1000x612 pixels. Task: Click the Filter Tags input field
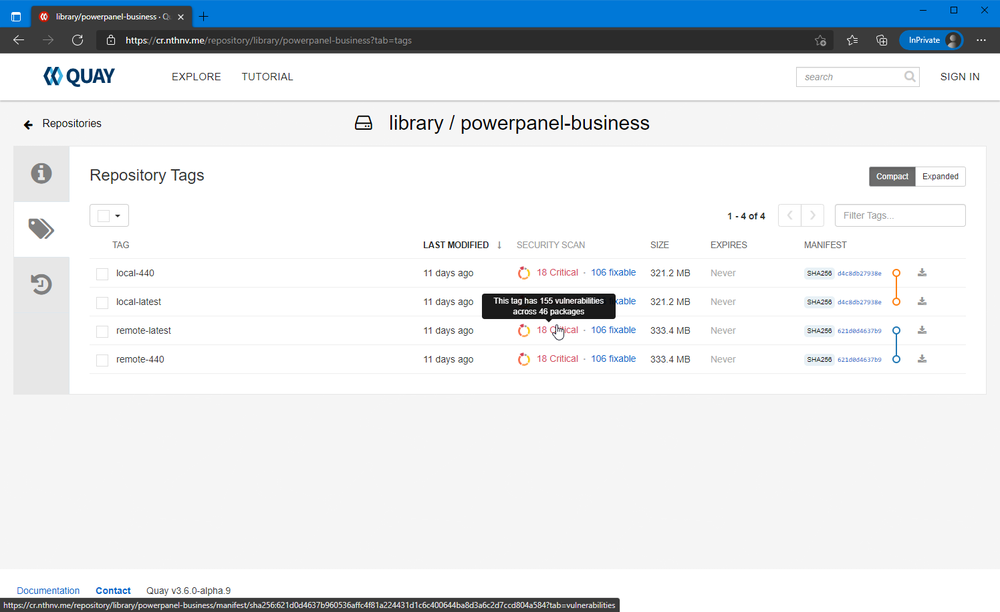900,215
